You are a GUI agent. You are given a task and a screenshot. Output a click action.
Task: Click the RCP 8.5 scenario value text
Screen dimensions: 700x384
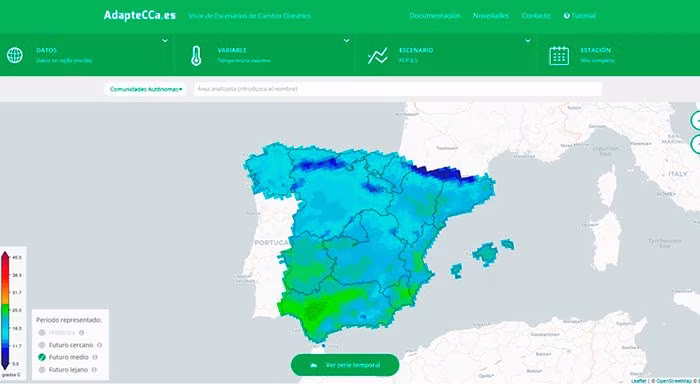pos(408,60)
